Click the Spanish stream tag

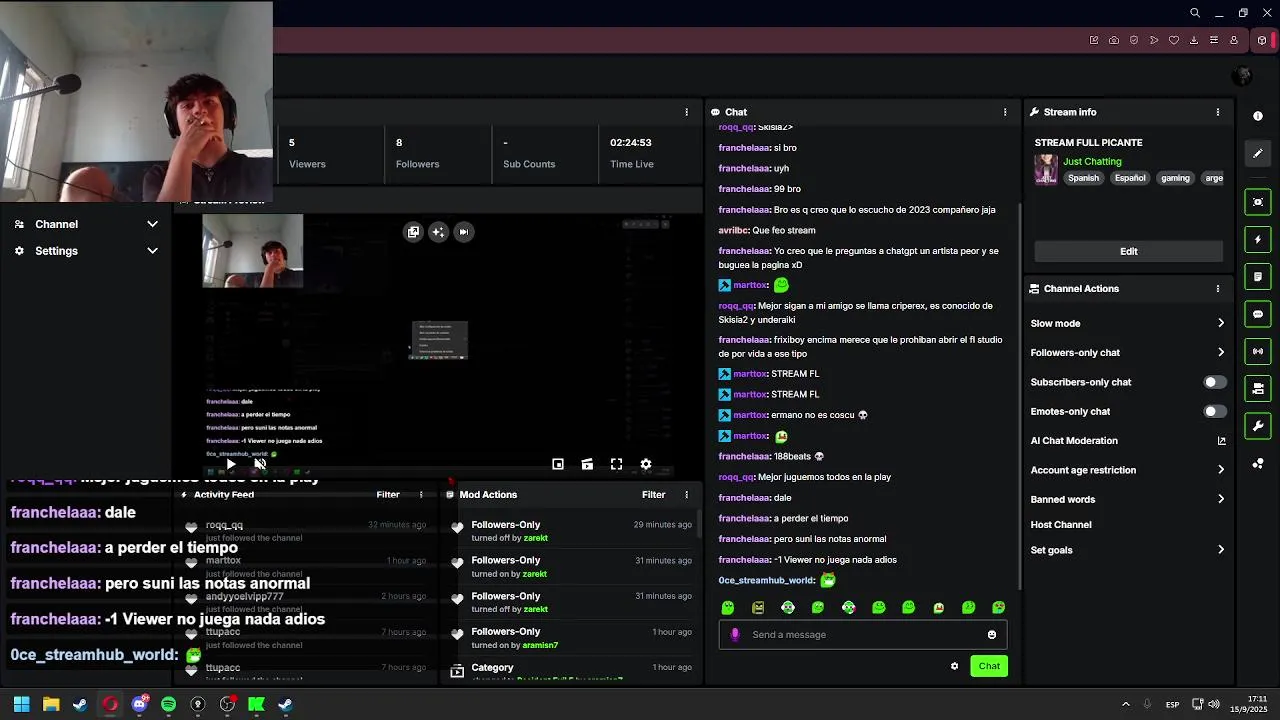pyautogui.click(x=1083, y=178)
